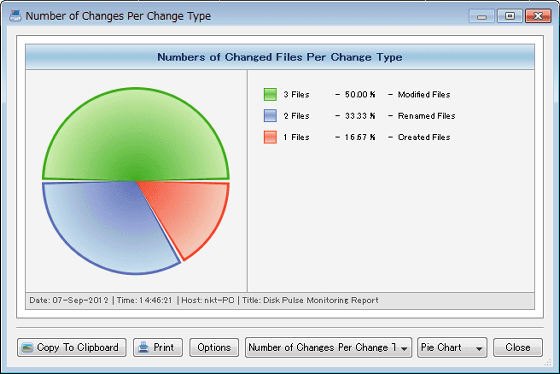
Task: Click the 'Modified Files' label
Action: point(424,94)
